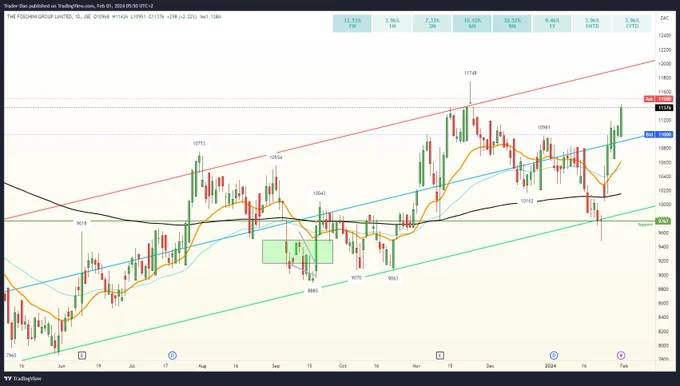Click the earnings E marker in mid November

tap(440, 356)
